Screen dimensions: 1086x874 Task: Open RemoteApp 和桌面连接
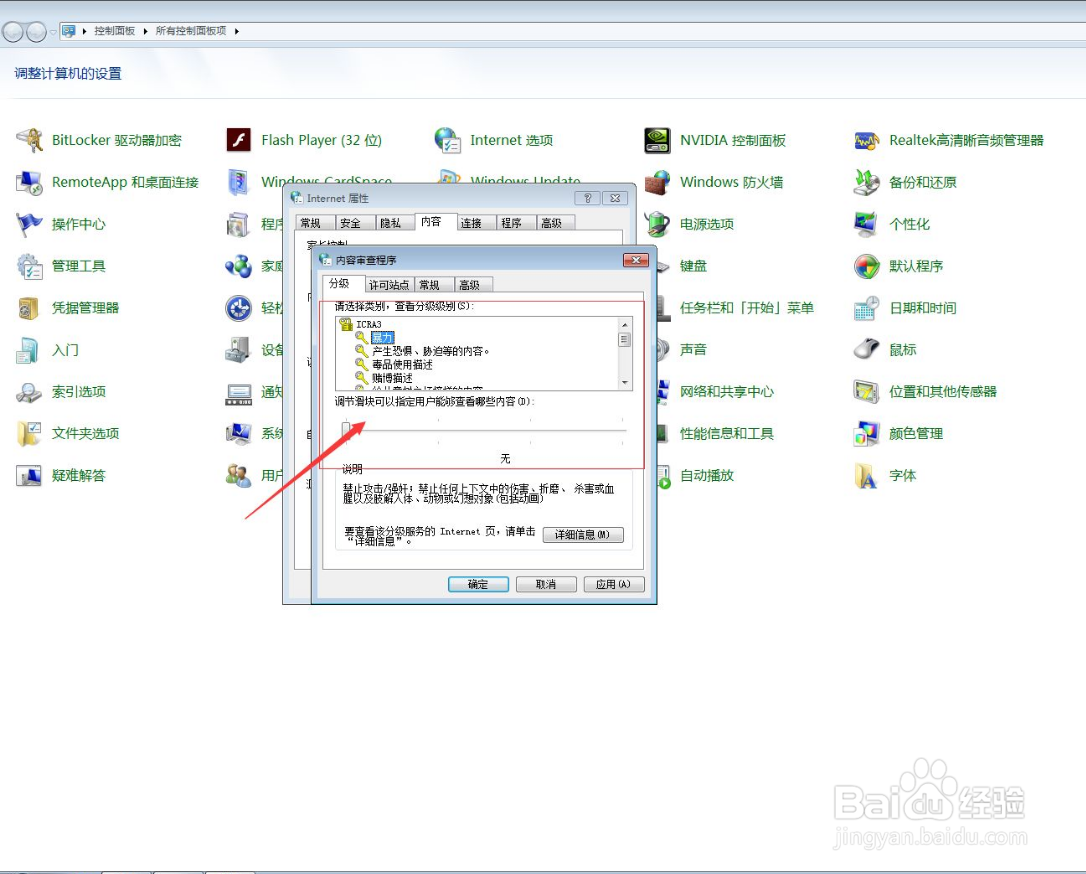click(107, 182)
